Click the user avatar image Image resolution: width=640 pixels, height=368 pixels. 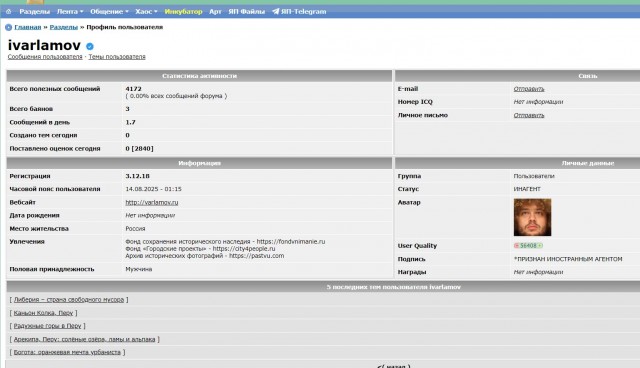[x=532, y=217]
